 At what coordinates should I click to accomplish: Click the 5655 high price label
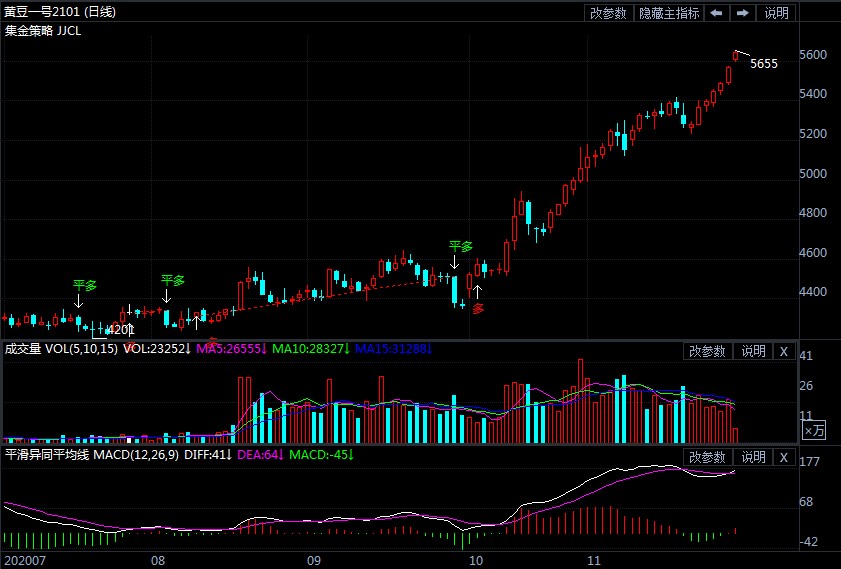click(x=764, y=64)
